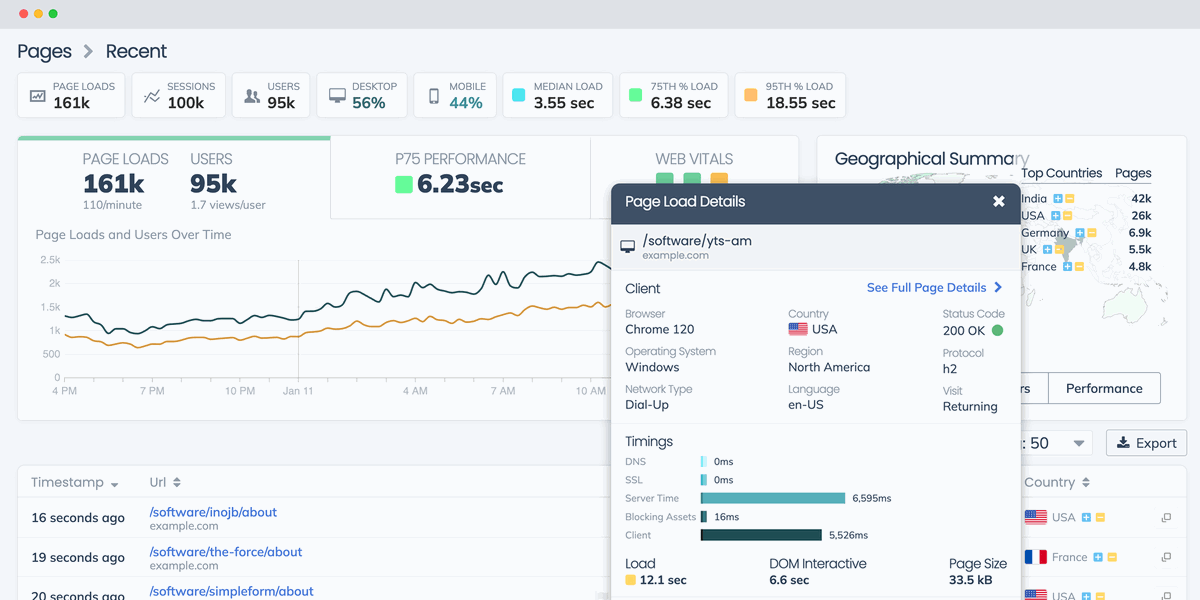Open /software/the-force/about link
Image resolution: width=1200 pixels, height=600 pixels.
click(225, 552)
